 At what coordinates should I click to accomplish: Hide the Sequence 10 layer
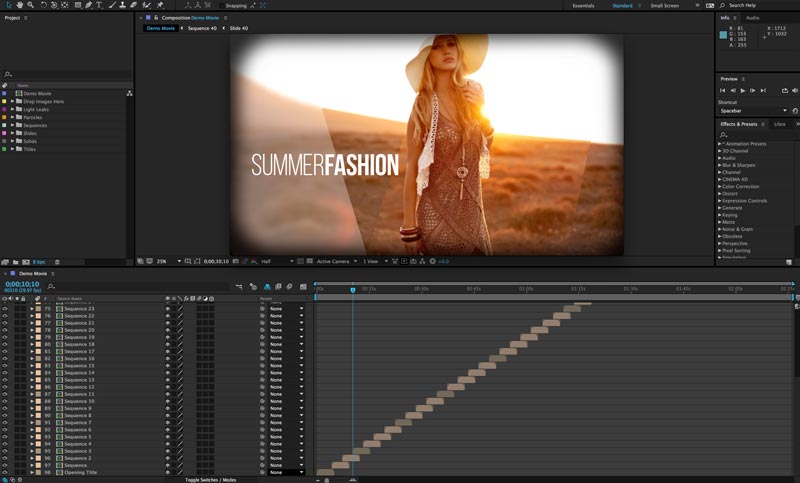point(5,401)
